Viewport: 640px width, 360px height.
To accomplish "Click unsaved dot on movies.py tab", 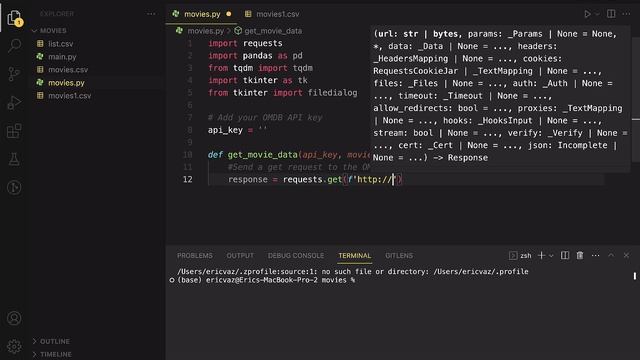I will click(x=229, y=14).
